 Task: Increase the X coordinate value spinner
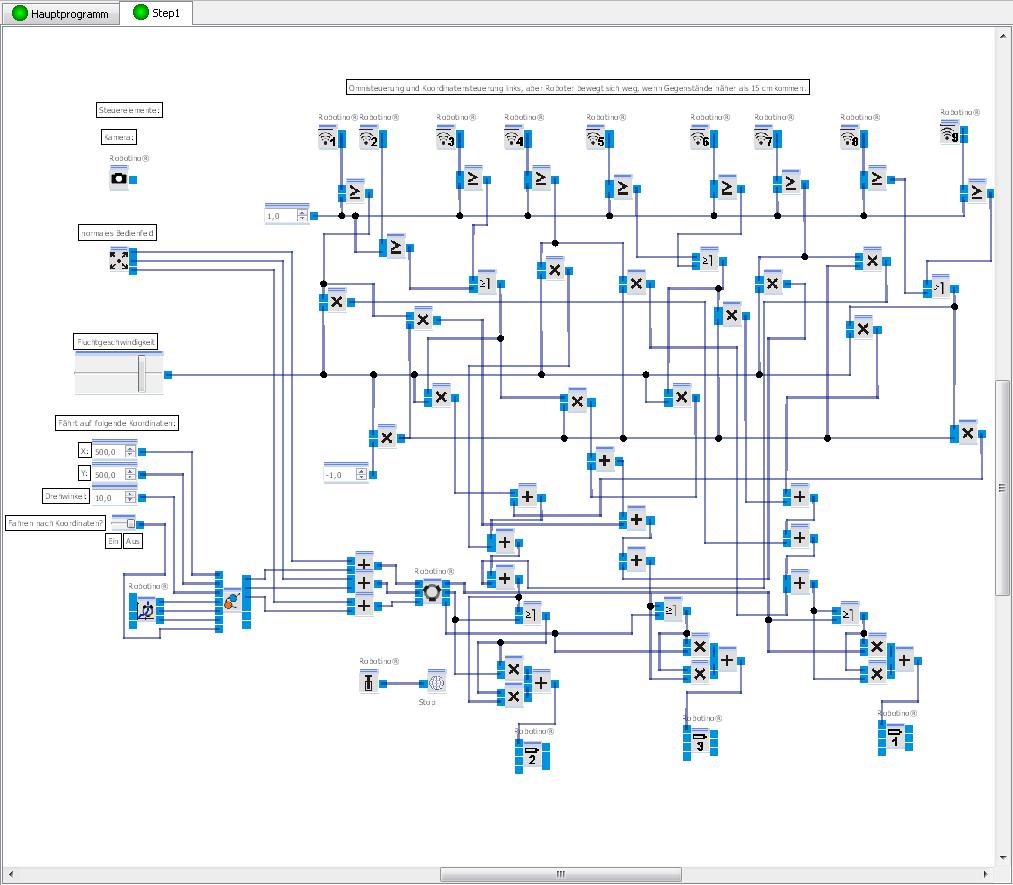pyautogui.click(x=130, y=448)
